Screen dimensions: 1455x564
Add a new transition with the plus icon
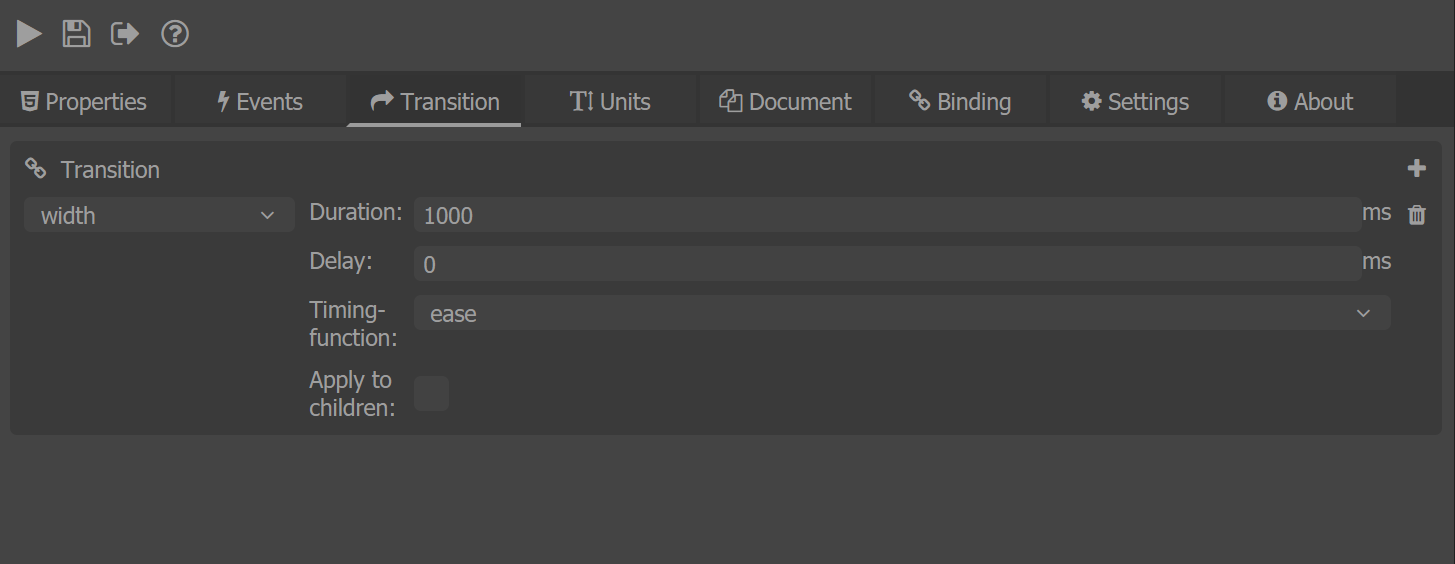pyautogui.click(x=1416, y=168)
